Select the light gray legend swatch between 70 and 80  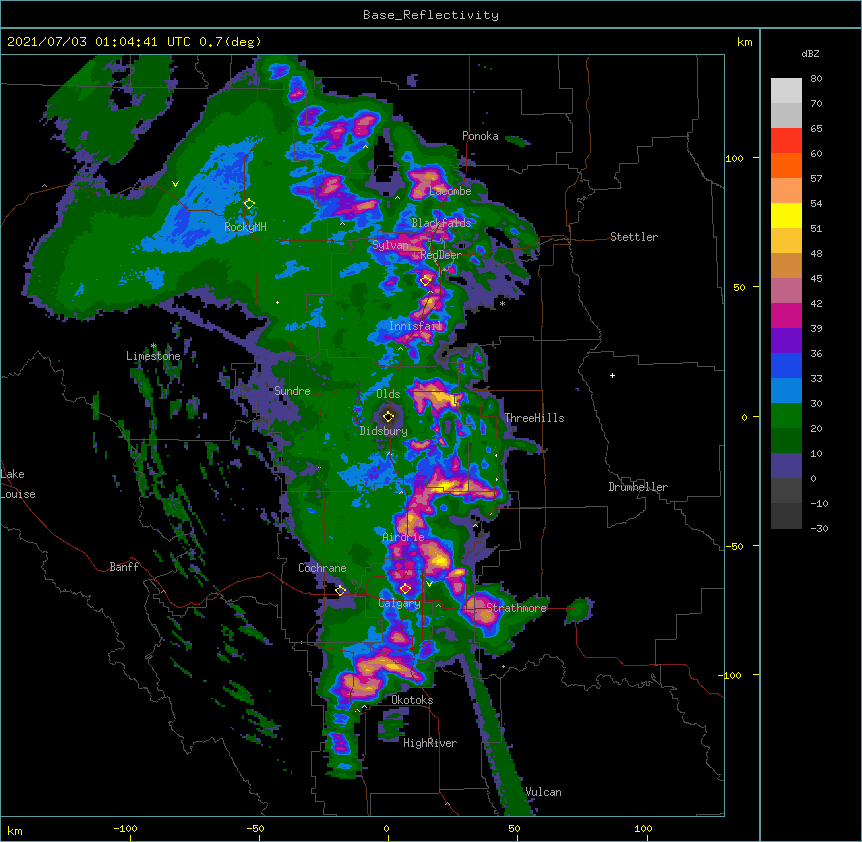pos(786,91)
